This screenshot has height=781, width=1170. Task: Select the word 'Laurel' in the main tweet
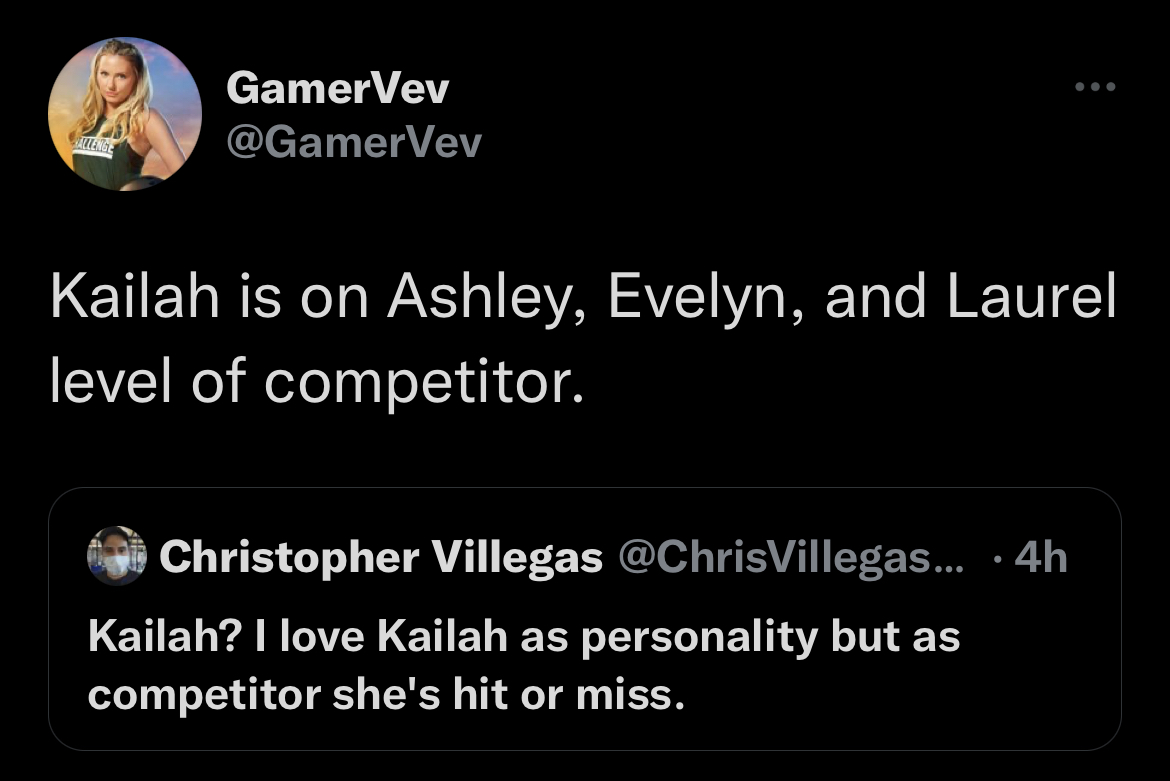pos(1032,297)
